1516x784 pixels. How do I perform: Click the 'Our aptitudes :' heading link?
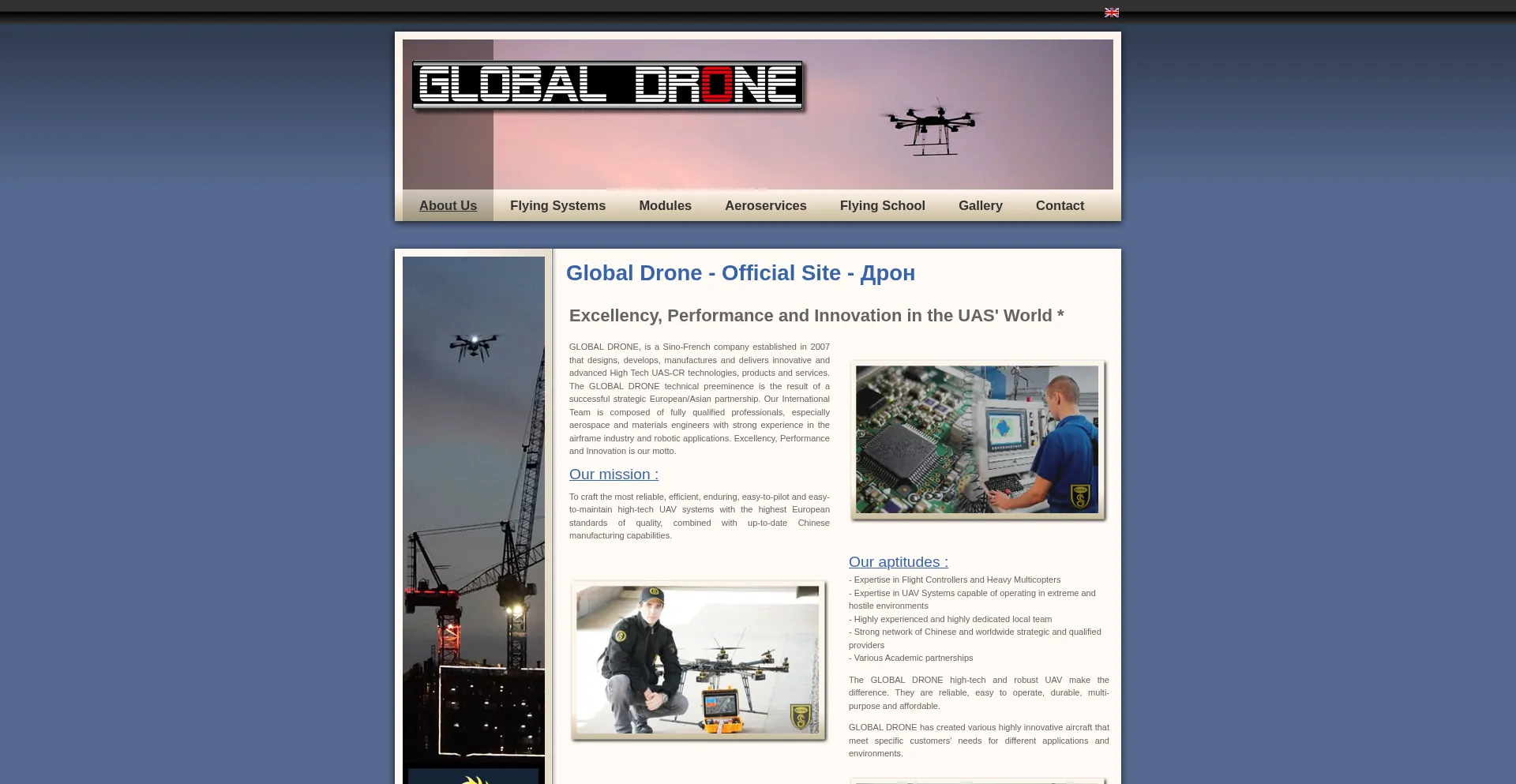tap(899, 562)
